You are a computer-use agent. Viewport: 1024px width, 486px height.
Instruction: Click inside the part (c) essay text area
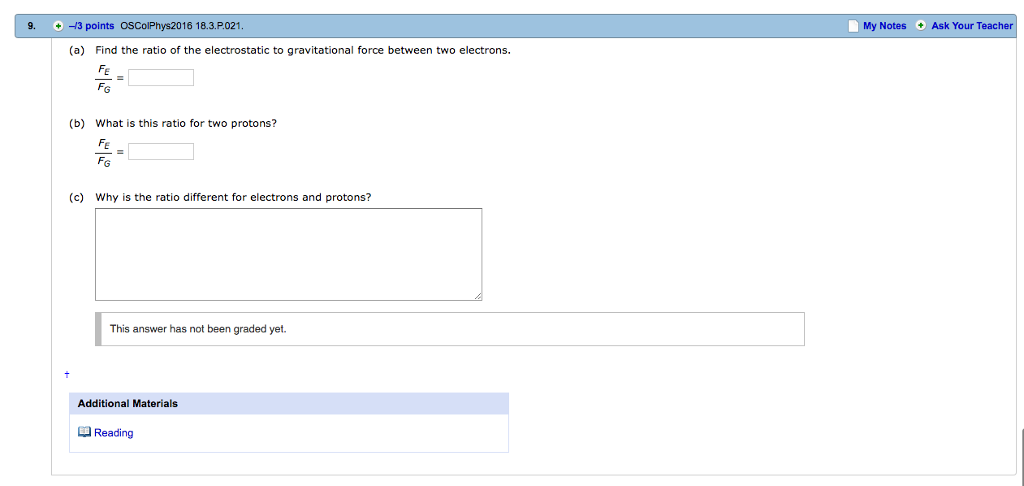288,254
